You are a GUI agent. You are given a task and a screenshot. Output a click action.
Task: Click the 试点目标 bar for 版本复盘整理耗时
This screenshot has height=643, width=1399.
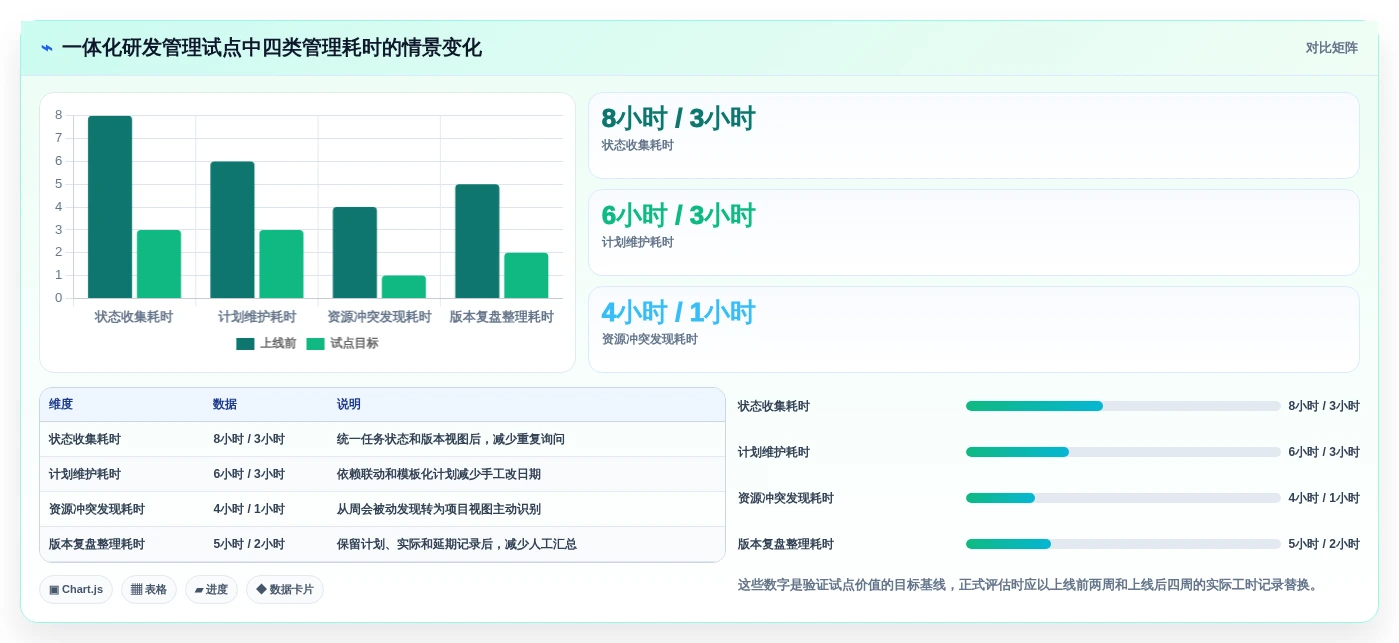tap(526, 276)
